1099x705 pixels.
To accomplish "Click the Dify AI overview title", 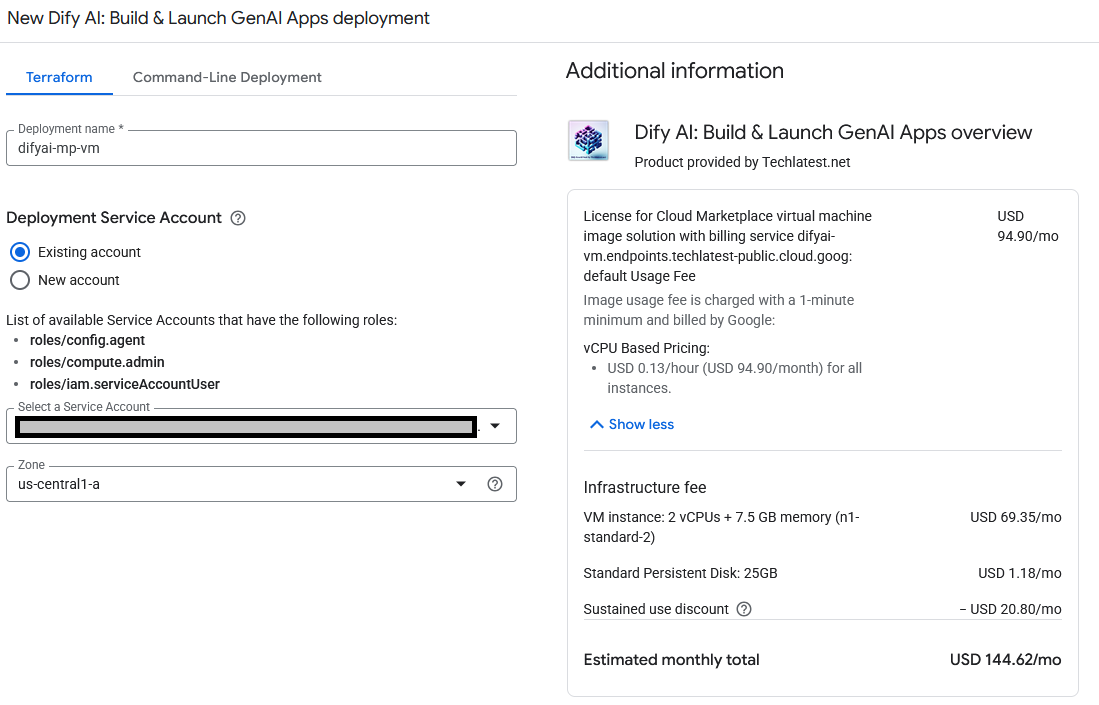I will pos(833,132).
